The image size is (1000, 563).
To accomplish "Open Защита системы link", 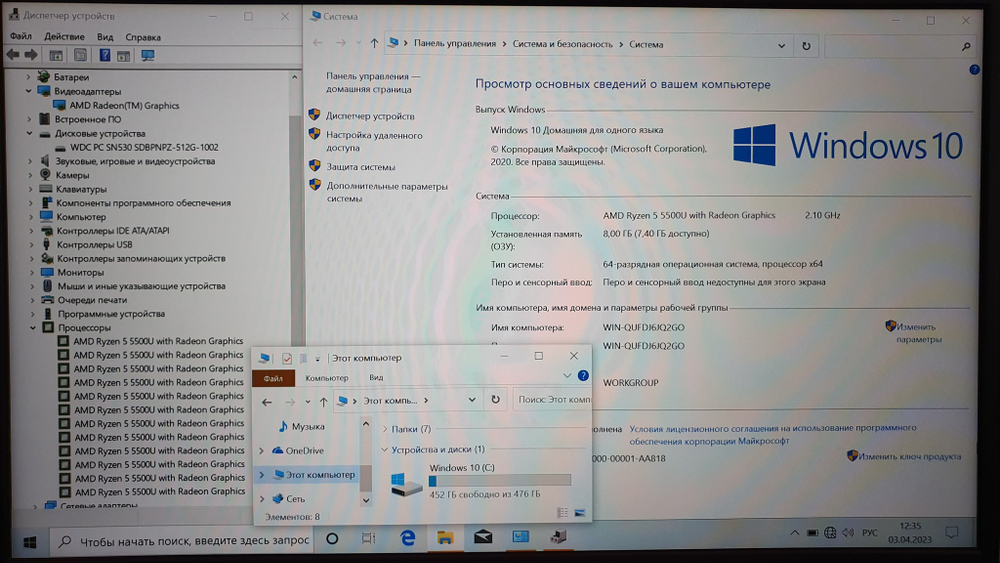I will pyautogui.click(x=360, y=167).
